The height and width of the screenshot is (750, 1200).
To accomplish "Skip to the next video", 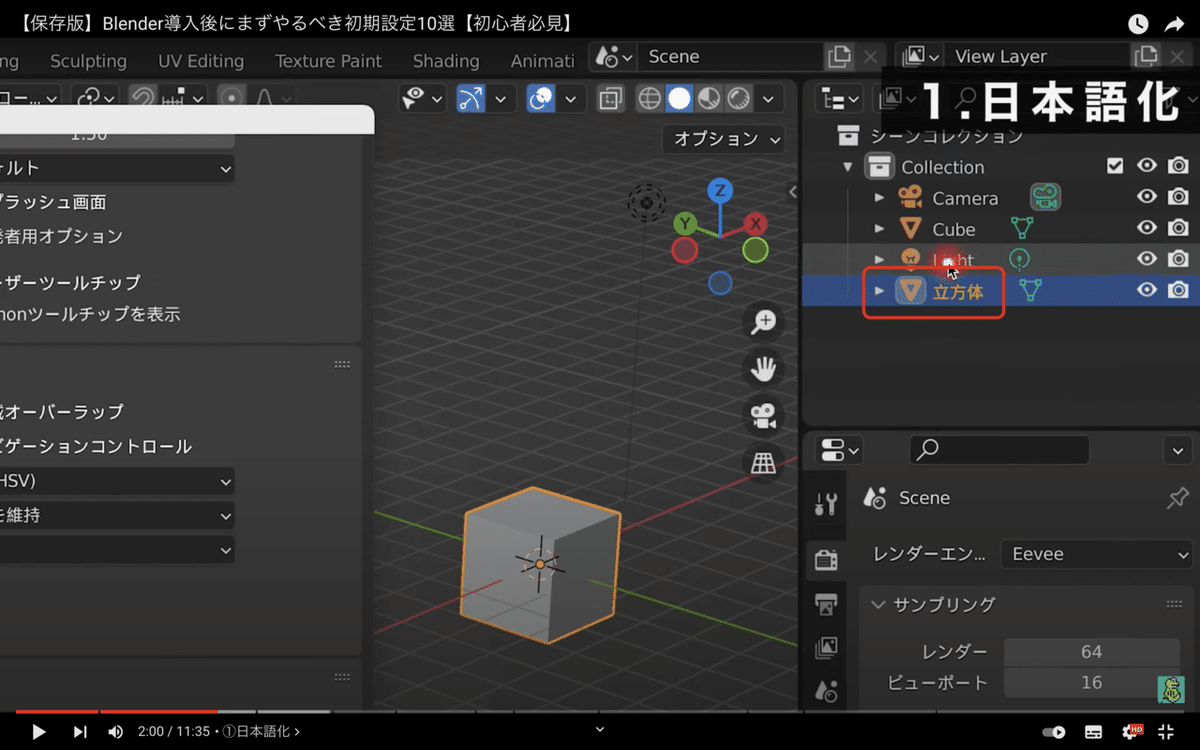I will click(80, 732).
